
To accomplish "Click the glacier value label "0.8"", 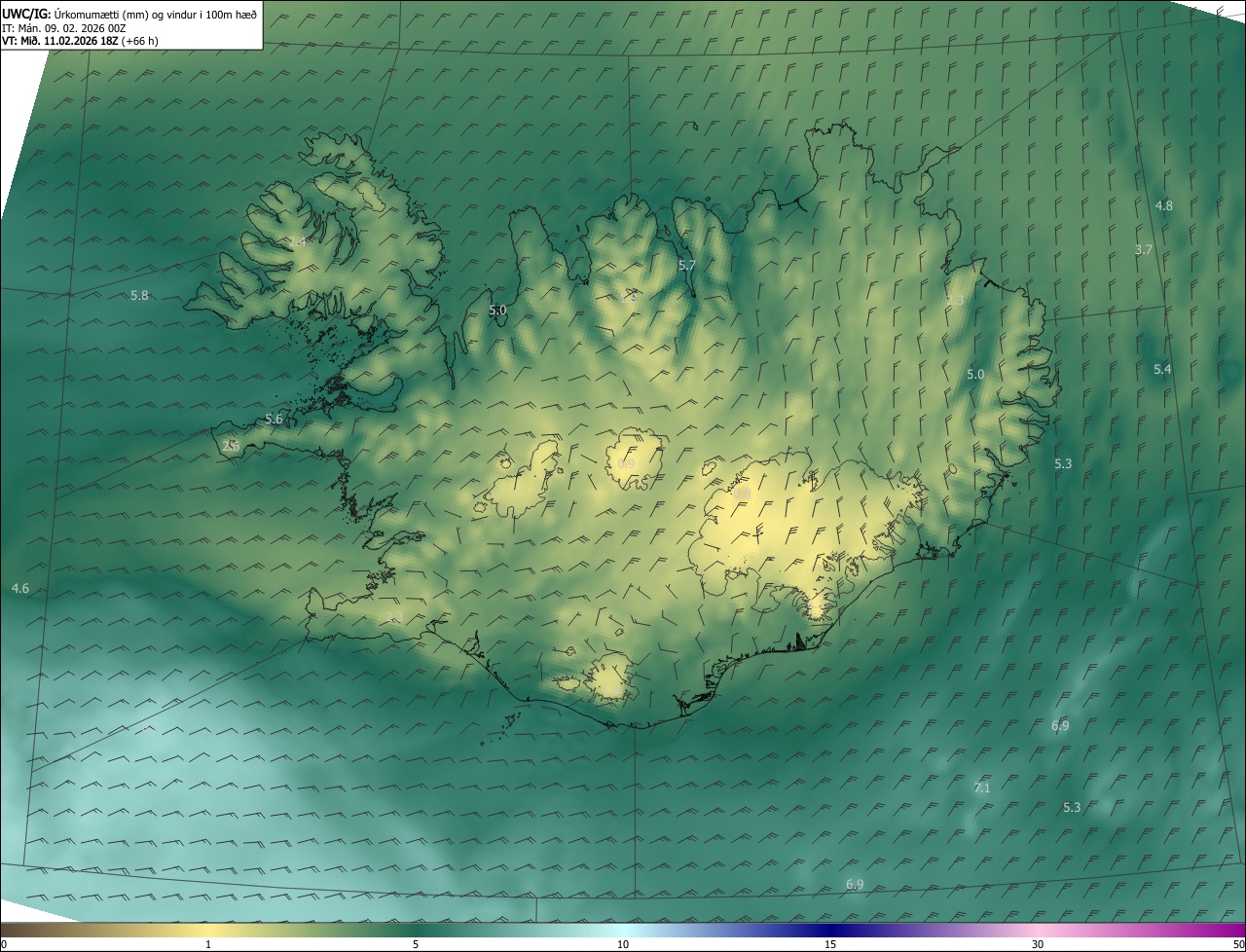I will pyautogui.click(x=741, y=494).
